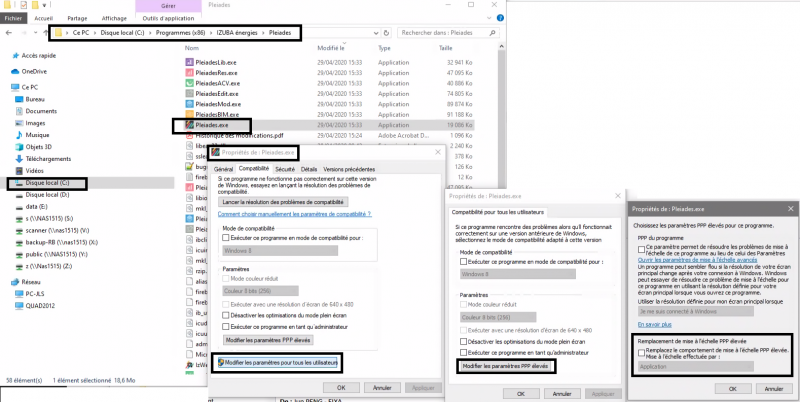Open the Documents folder icon
800x402 pixels.
pyautogui.click(x=19, y=111)
